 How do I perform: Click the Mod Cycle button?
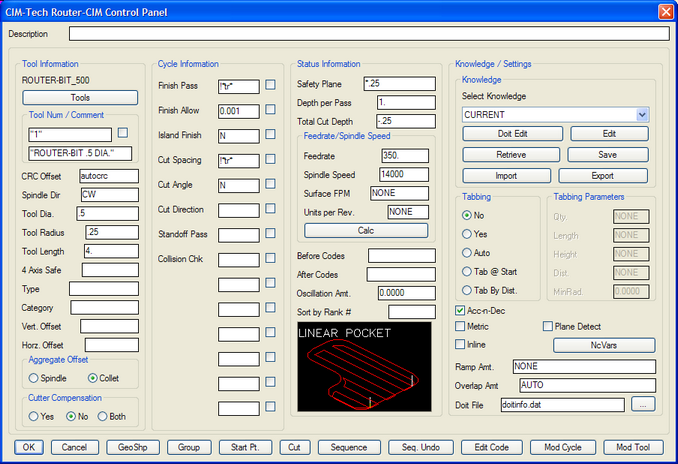pyautogui.click(x=563, y=447)
